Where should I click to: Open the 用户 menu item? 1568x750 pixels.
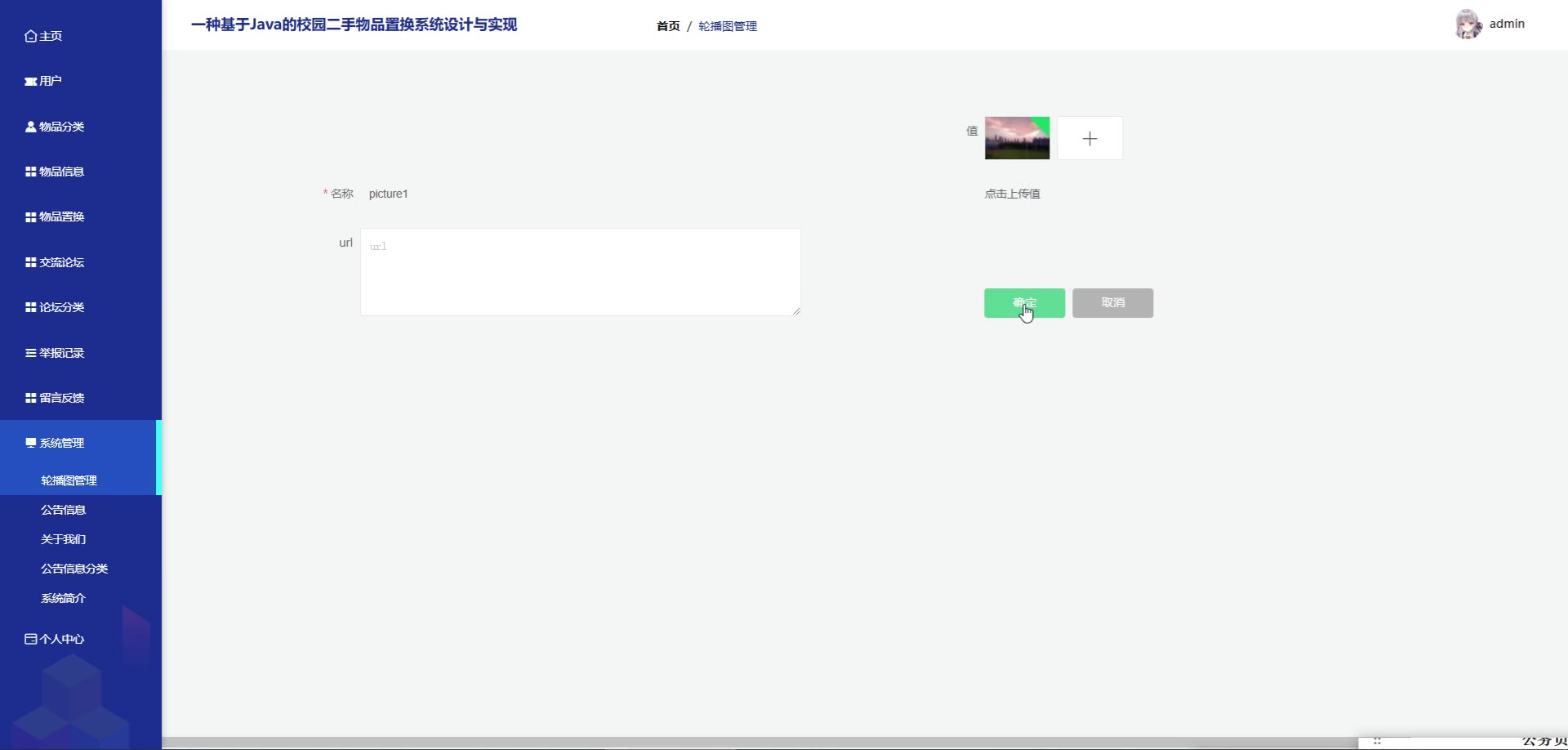click(x=80, y=81)
